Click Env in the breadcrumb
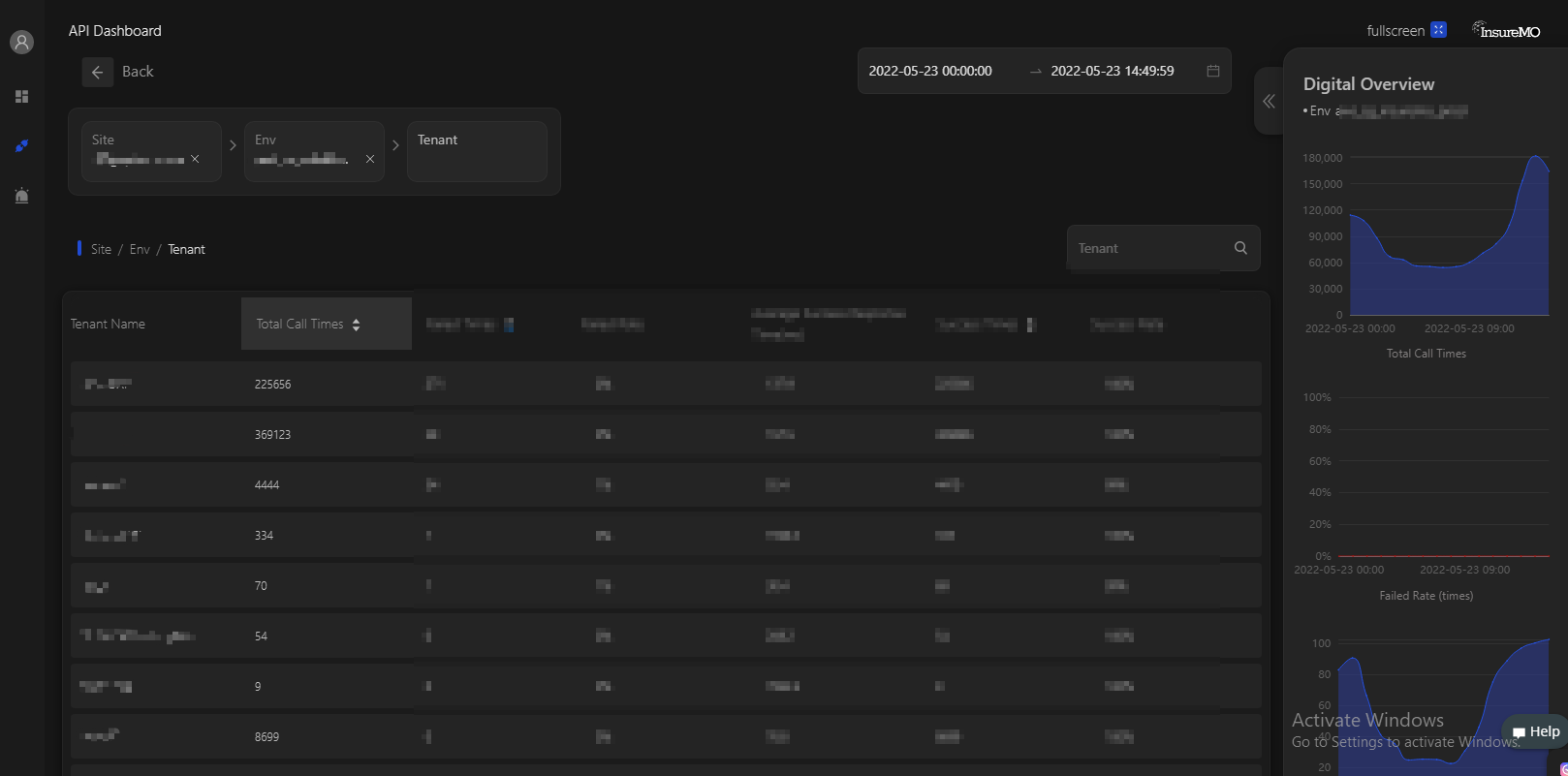The image size is (1568, 776). (140, 249)
